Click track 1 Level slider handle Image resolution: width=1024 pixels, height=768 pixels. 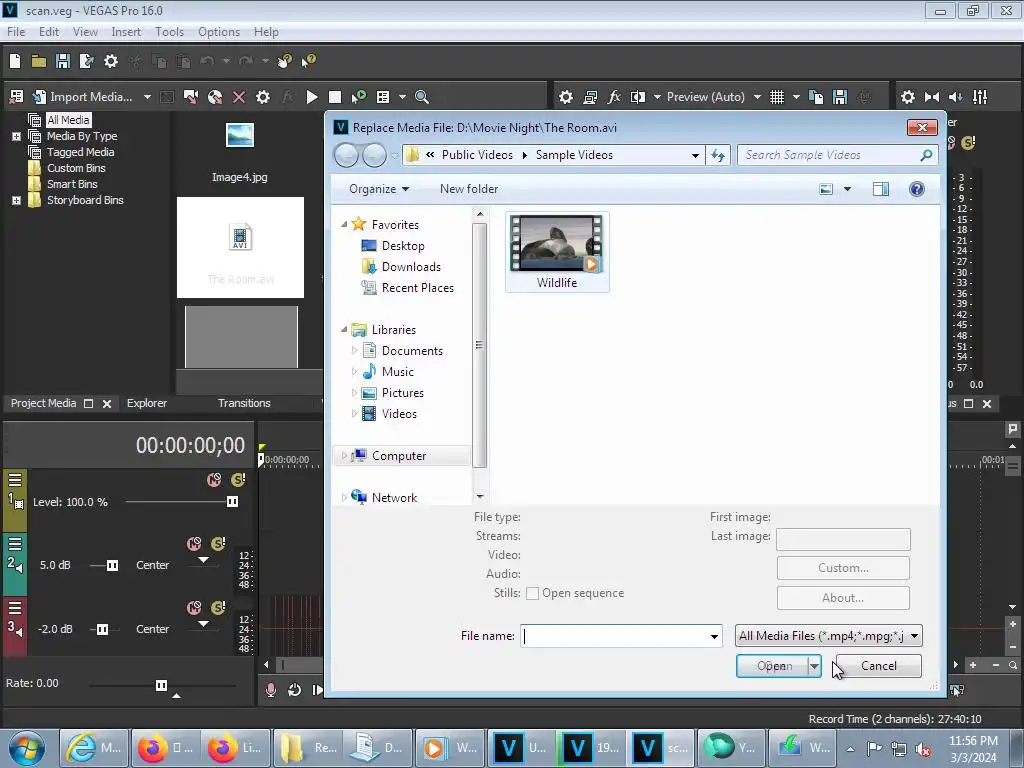(x=232, y=502)
